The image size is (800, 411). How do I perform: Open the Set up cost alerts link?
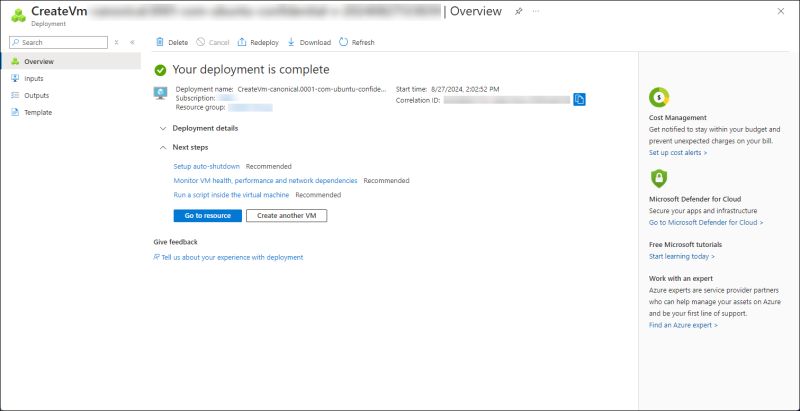[x=678, y=152]
